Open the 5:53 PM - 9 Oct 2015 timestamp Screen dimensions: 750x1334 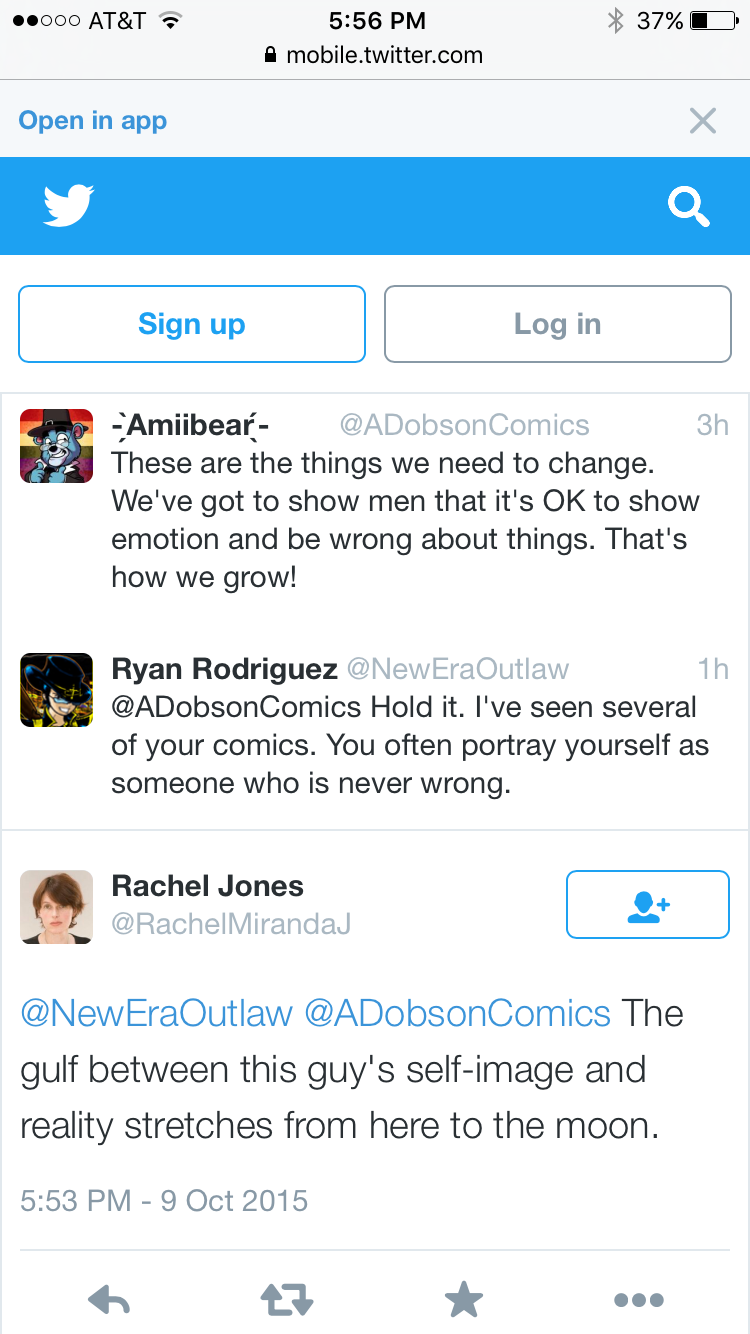[164, 1200]
